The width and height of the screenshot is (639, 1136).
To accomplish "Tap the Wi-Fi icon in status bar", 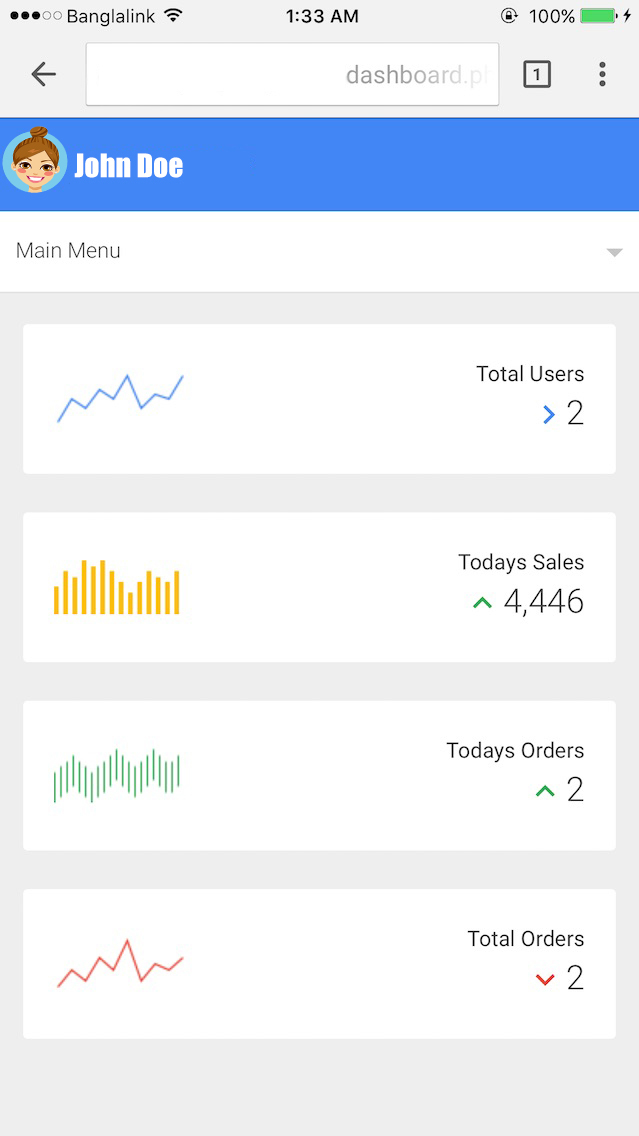I will [x=172, y=15].
